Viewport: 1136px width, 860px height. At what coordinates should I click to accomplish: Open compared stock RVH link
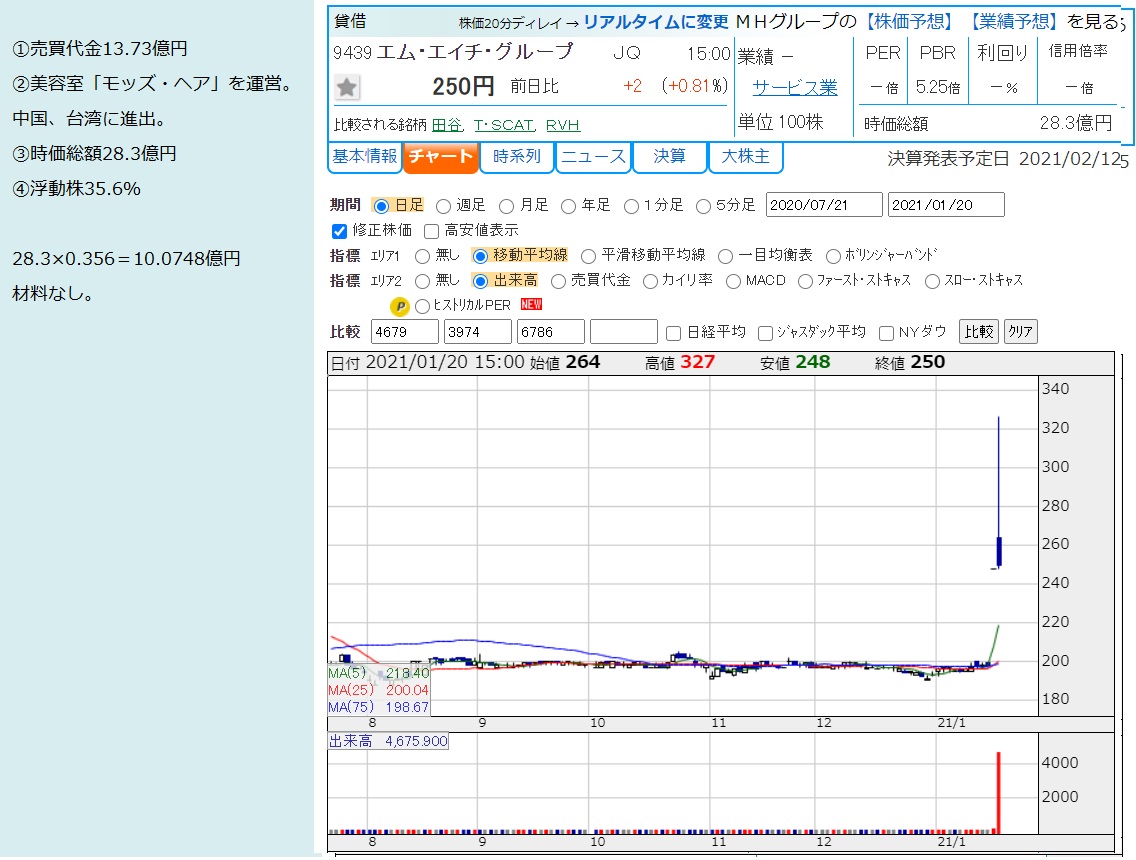(x=563, y=125)
